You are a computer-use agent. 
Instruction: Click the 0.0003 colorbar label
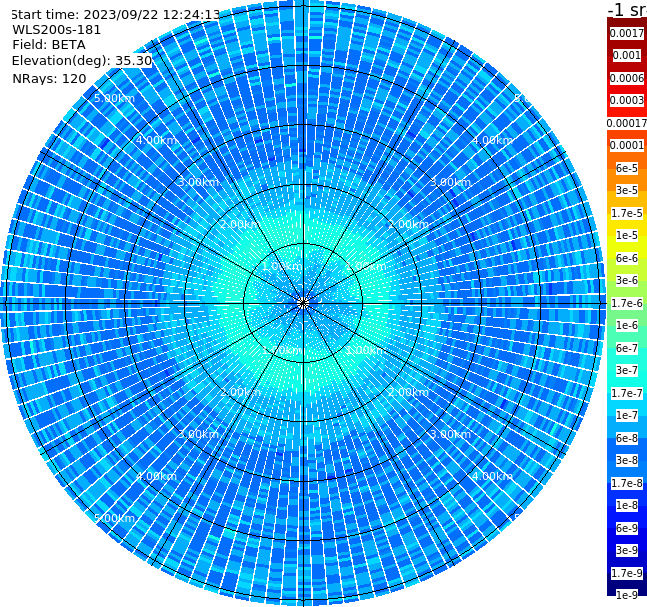click(627, 100)
